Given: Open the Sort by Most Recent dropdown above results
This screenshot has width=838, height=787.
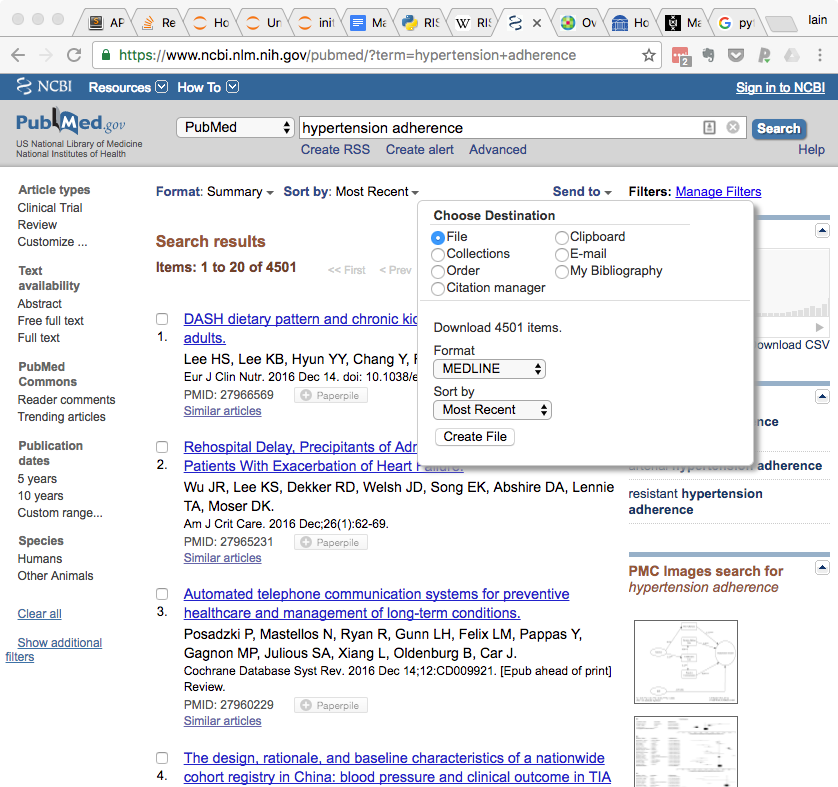Looking at the screenshot, I should pos(351,192).
